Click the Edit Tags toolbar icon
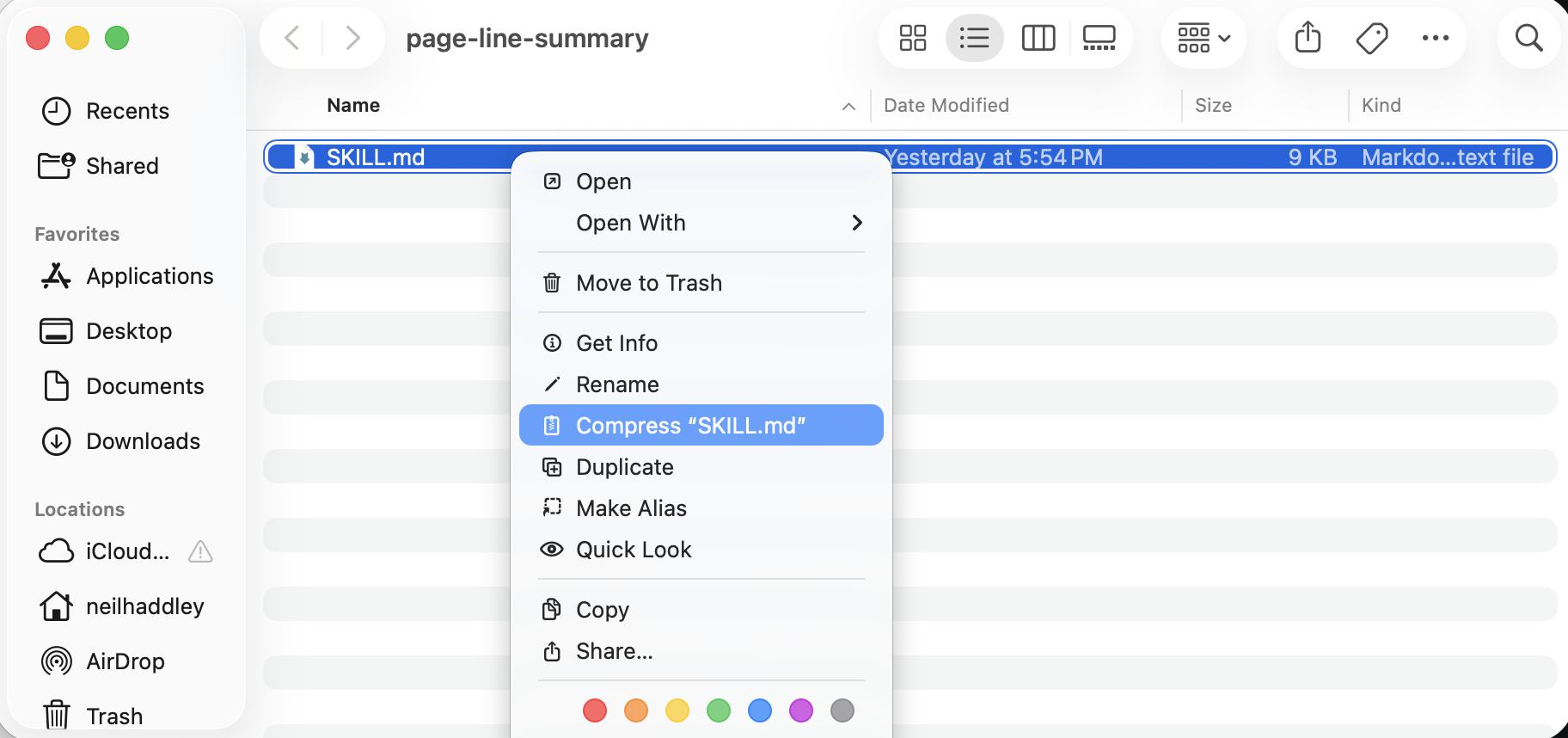1568x738 pixels. coord(1371,38)
